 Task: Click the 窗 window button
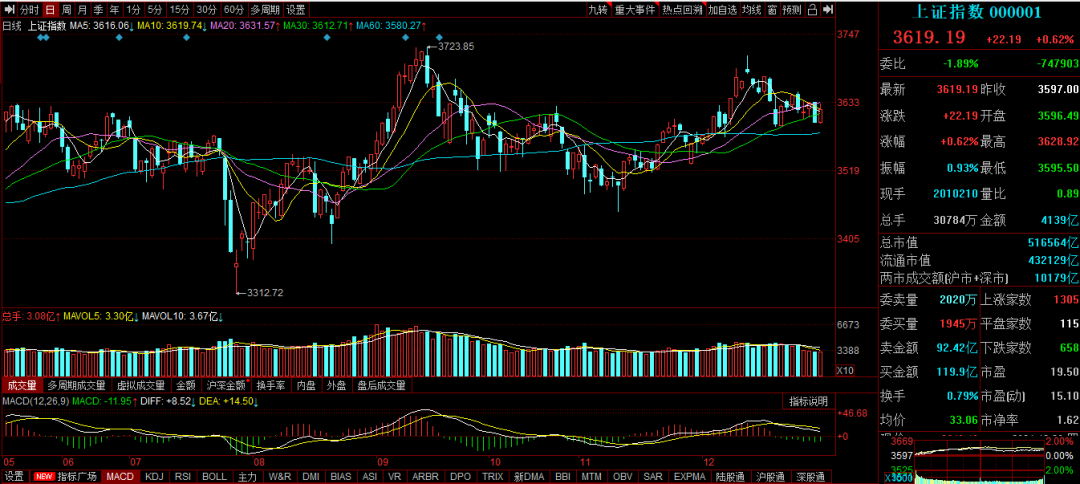[x=773, y=10]
